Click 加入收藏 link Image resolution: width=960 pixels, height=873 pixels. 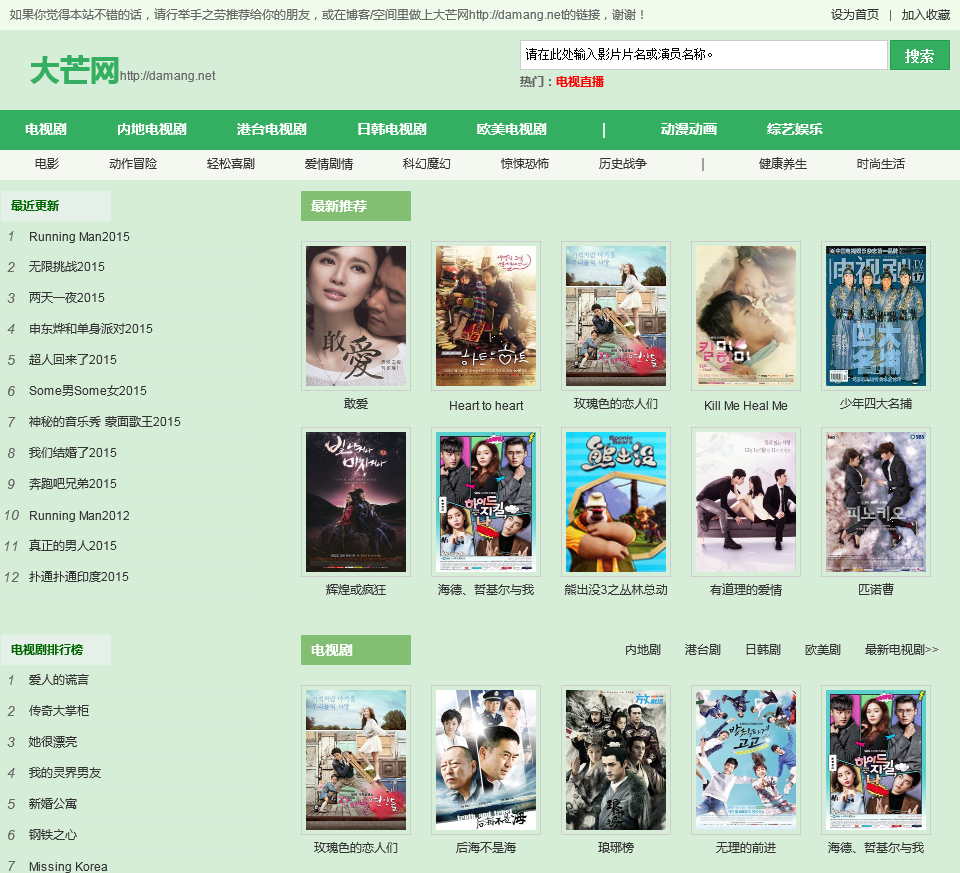pos(925,15)
